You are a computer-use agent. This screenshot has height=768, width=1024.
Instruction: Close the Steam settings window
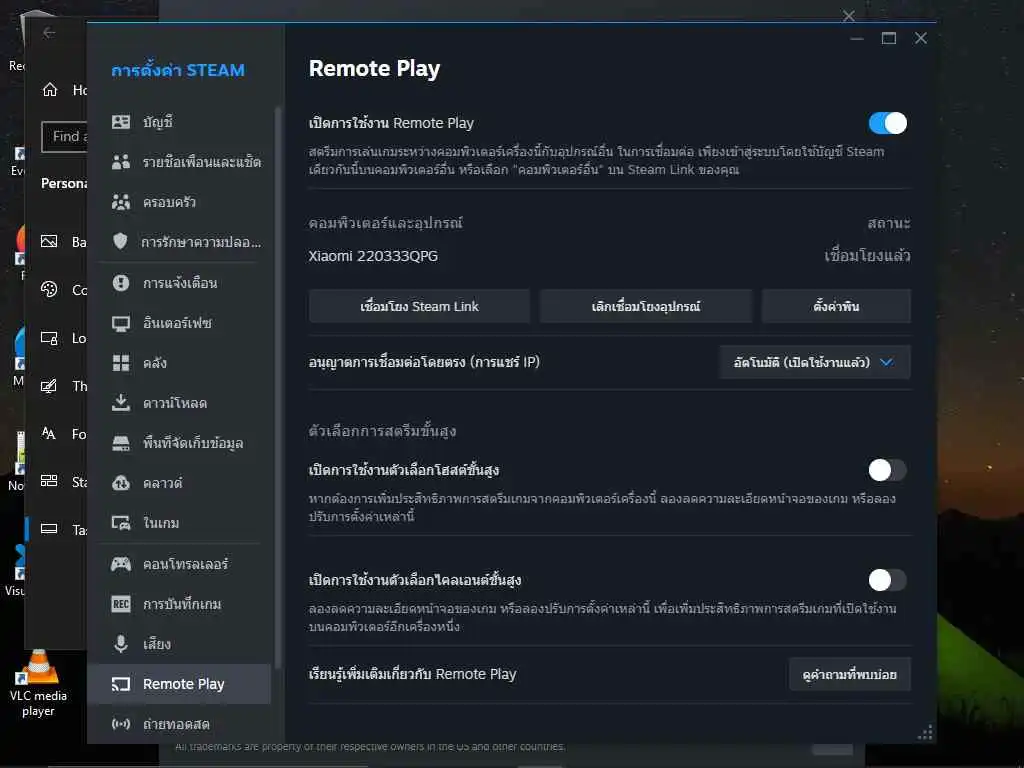point(921,39)
